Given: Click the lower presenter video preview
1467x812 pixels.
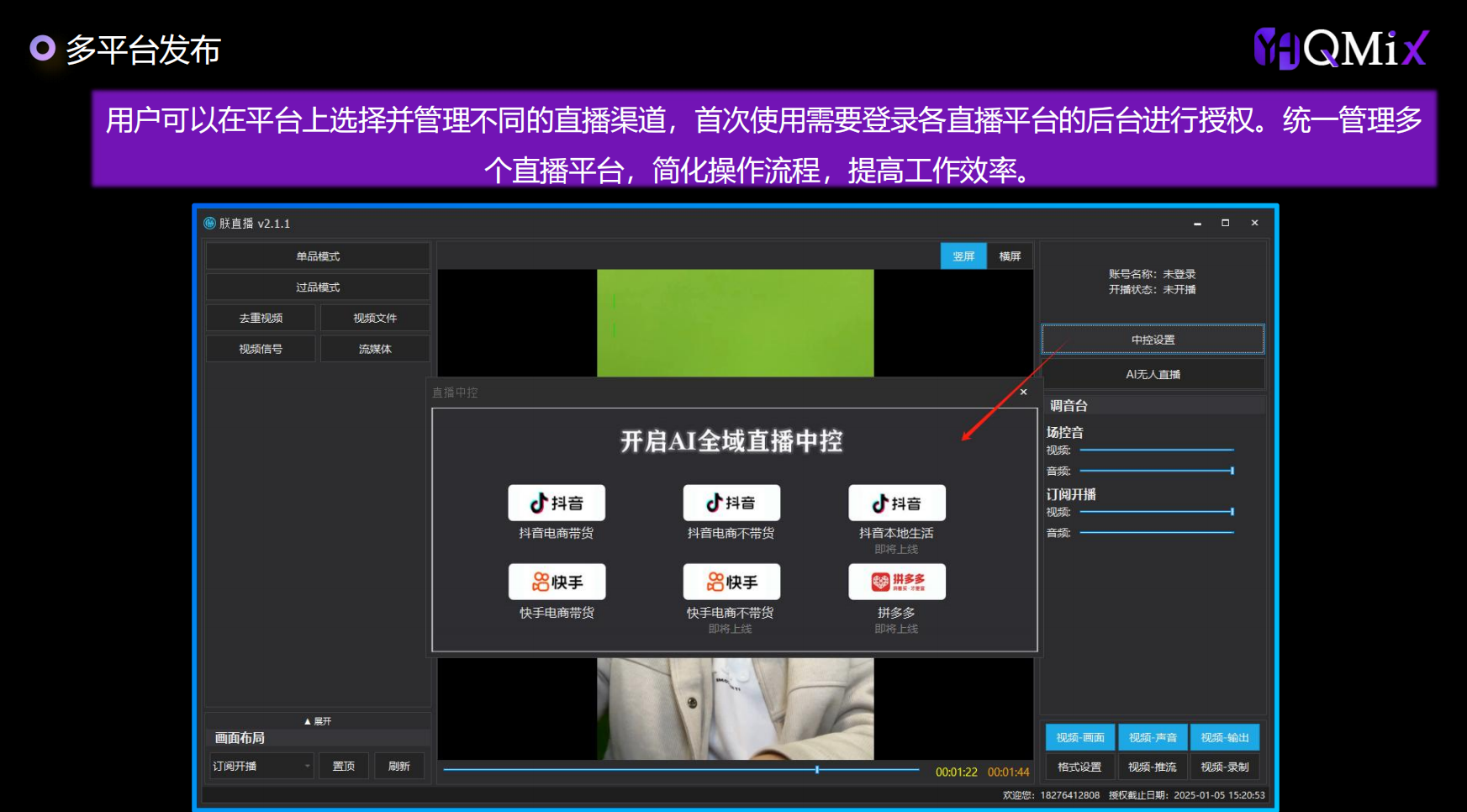Looking at the screenshot, I should click(x=736, y=709).
